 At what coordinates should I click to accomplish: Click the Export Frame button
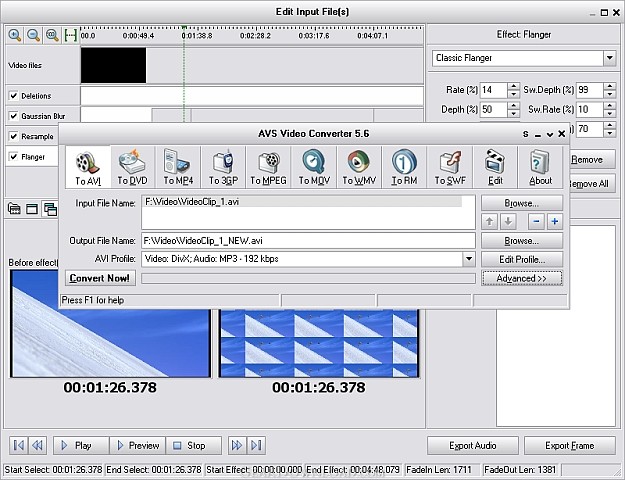pos(570,445)
